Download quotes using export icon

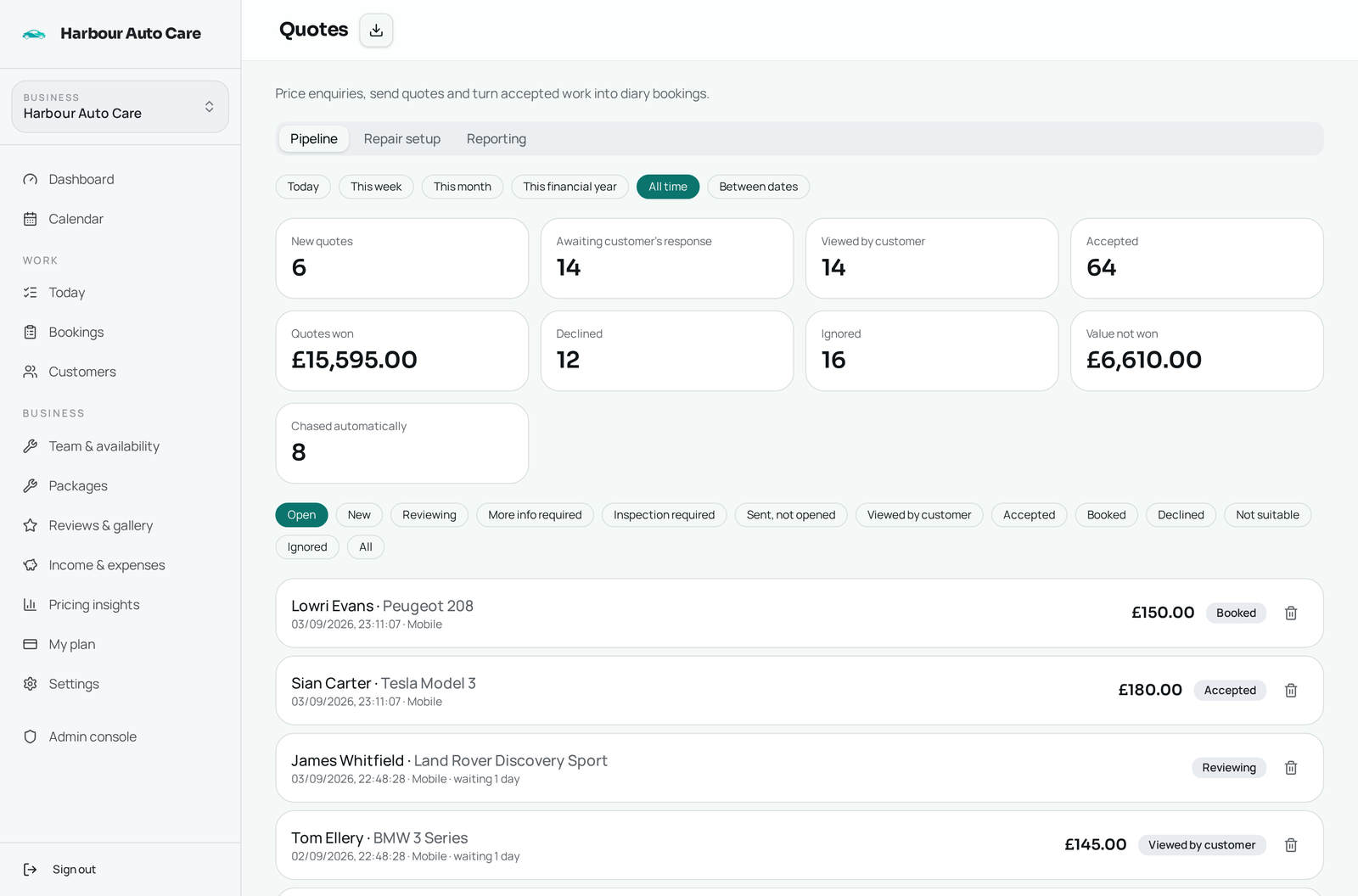click(376, 31)
